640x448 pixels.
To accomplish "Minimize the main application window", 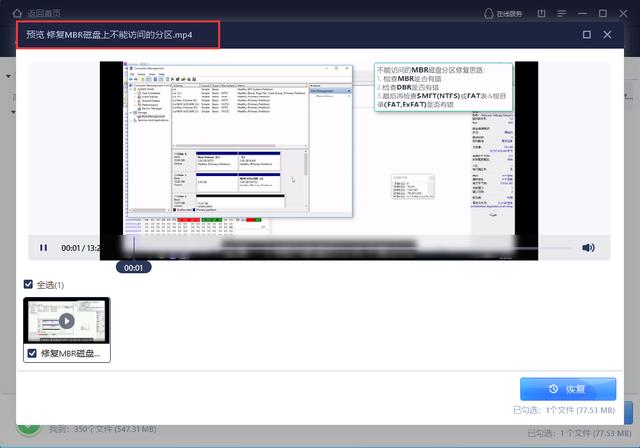I will coord(585,13).
